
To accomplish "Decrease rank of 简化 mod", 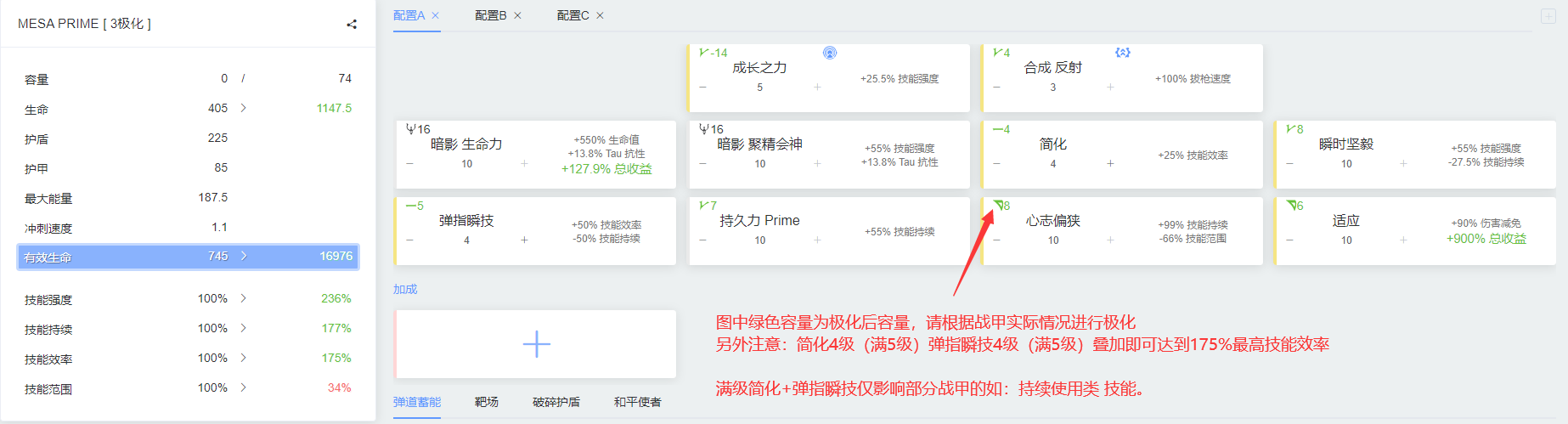I will click(x=996, y=164).
